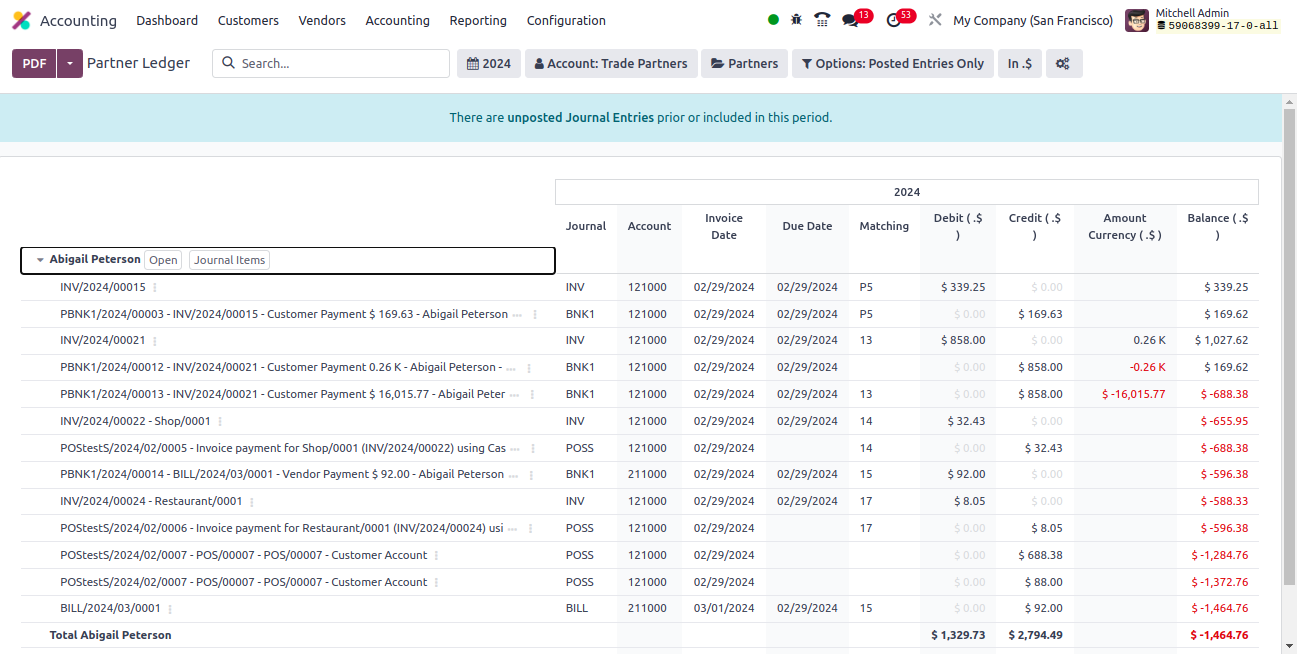Screen dimensions: 1297x654
Task: Open options menu for line BILL/2024/03/0001
Action: pyautogui.click(x=170, y=609)
